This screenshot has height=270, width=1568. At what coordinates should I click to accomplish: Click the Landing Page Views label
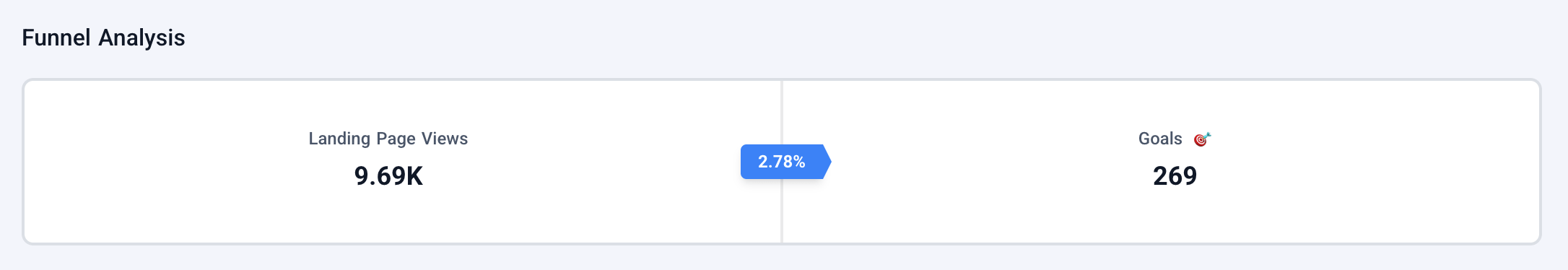(x=388, y=139)
